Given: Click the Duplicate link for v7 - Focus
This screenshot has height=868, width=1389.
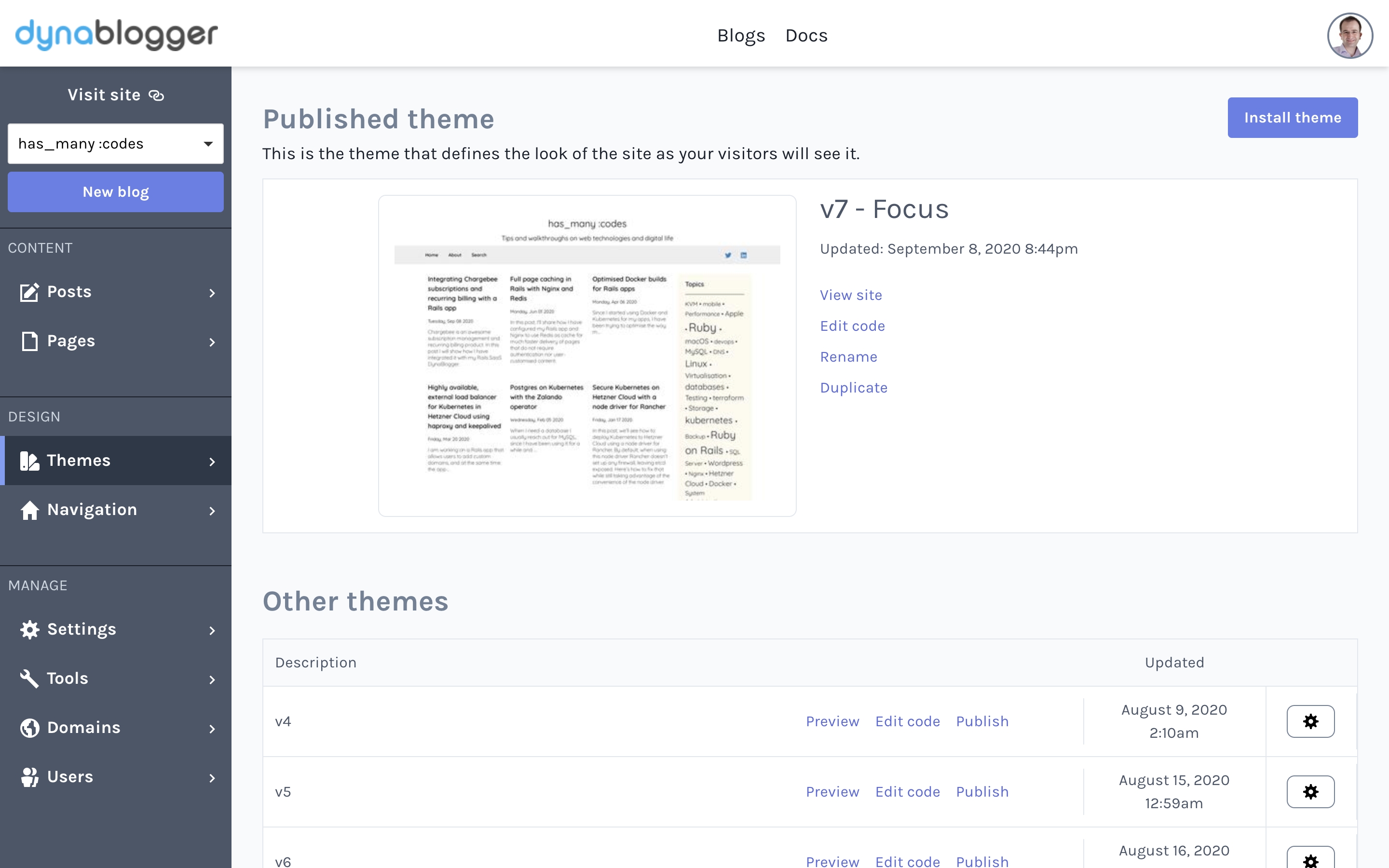Looking at the screenshot, I should coord(854,388).
